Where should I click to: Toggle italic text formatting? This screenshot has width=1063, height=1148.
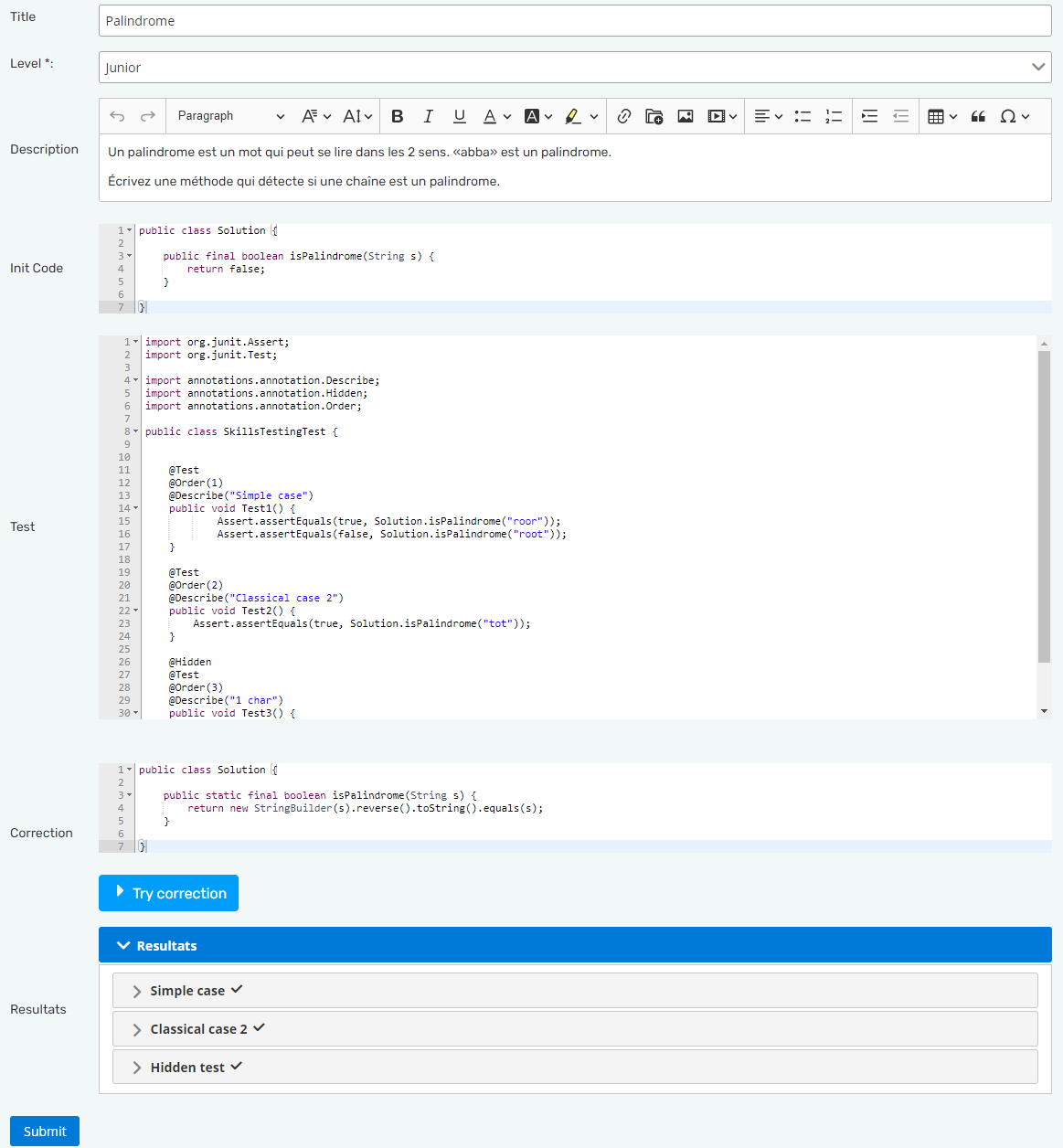(x=428, y=116)
